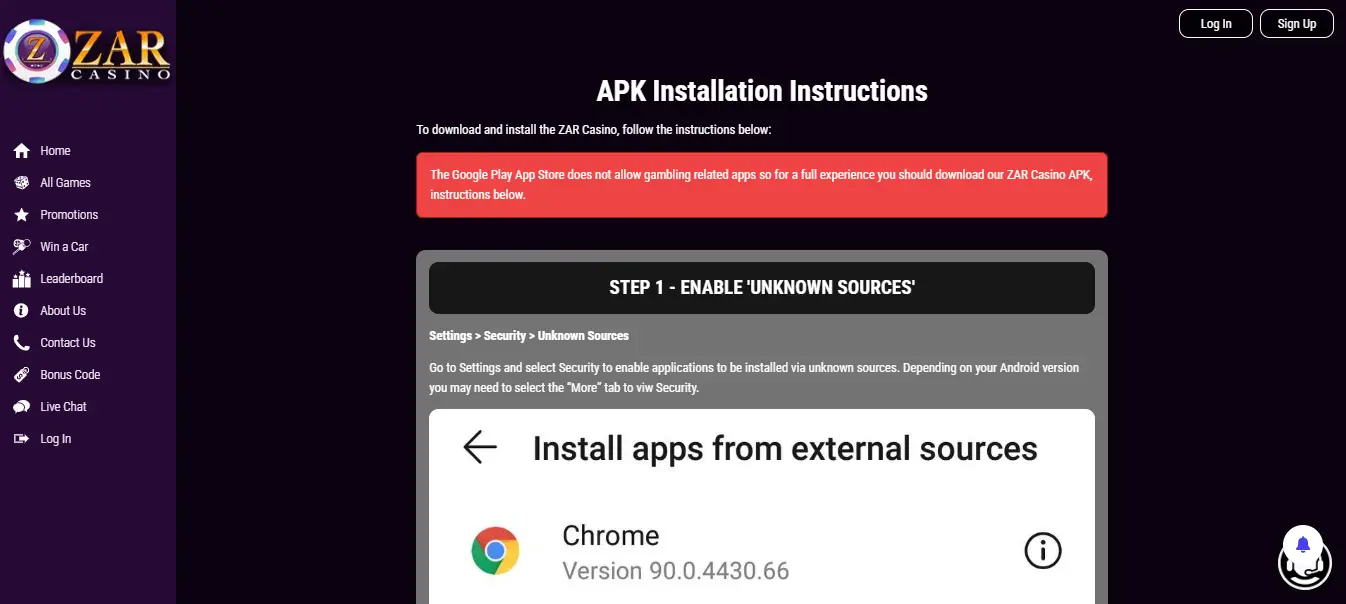Image resolution: width=1346 pixels, height=604 pixels.
Task: Click the All Games dice icon
Action: tap(21, 183)
